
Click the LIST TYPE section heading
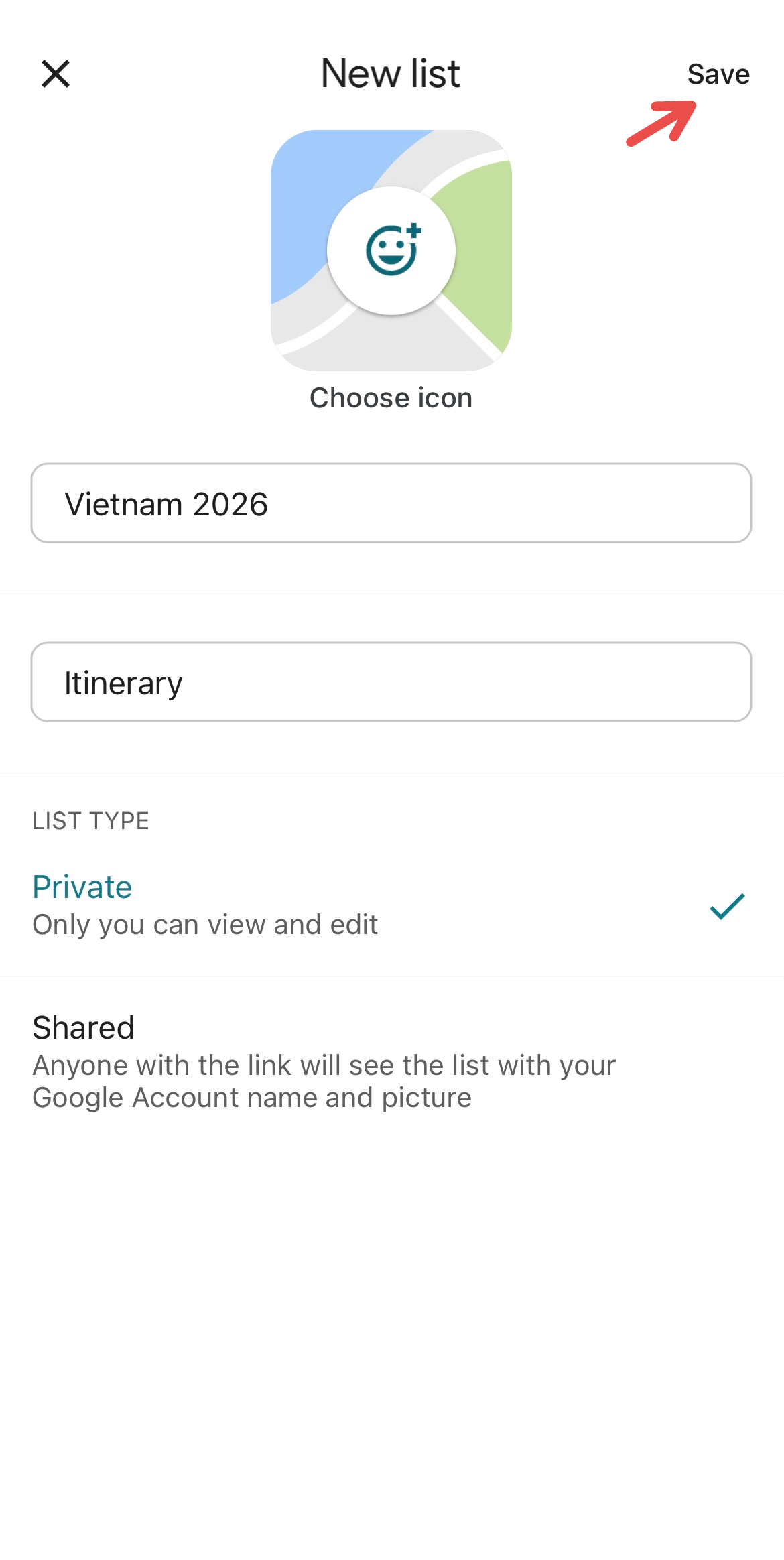(91, 821)
